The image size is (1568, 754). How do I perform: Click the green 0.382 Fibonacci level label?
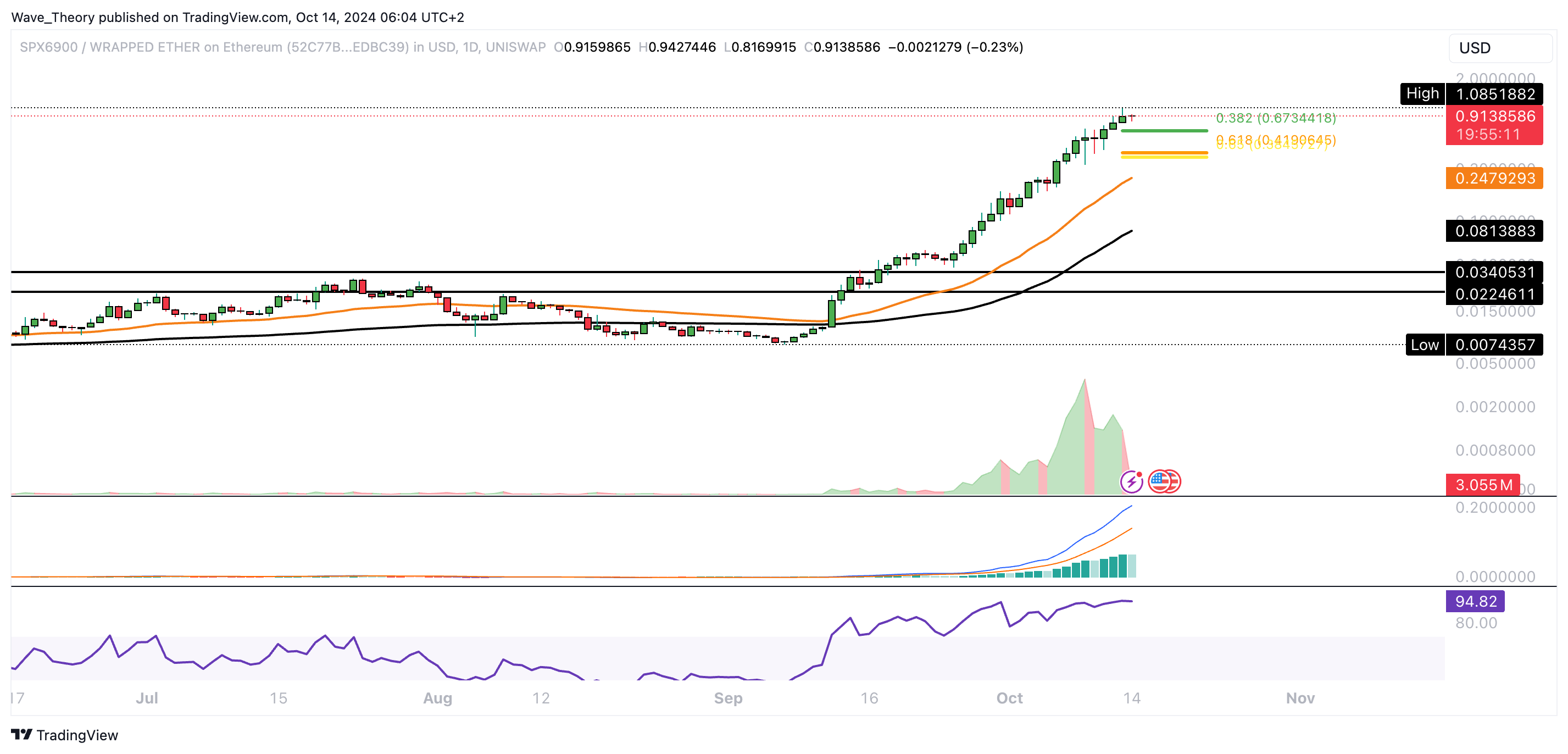[x=1275, y=118]
